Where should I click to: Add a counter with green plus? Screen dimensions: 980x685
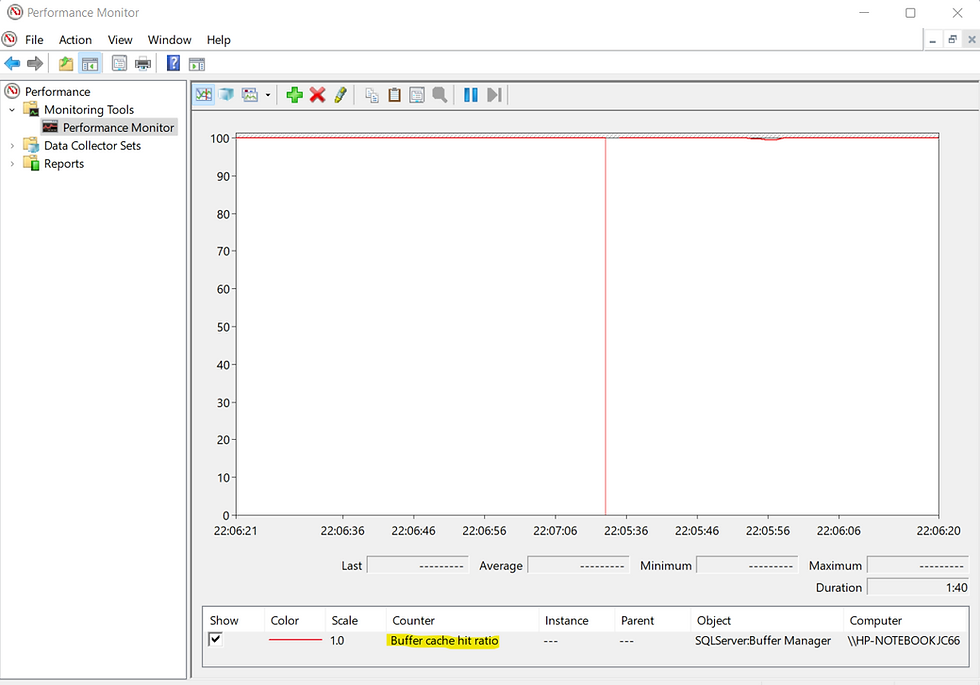294,95
